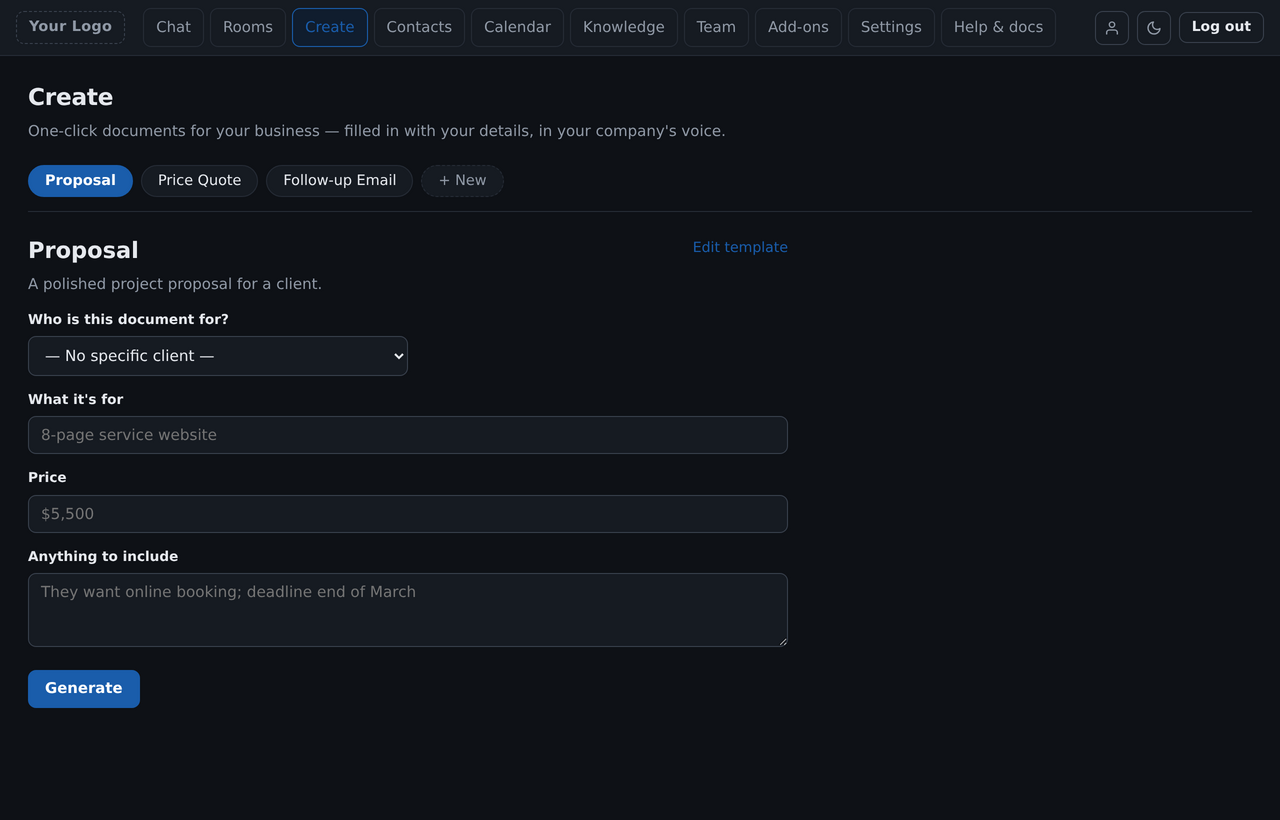This screenshot has width=1280, height=820.
Task: Click the Log out button
Action: 1221,27
